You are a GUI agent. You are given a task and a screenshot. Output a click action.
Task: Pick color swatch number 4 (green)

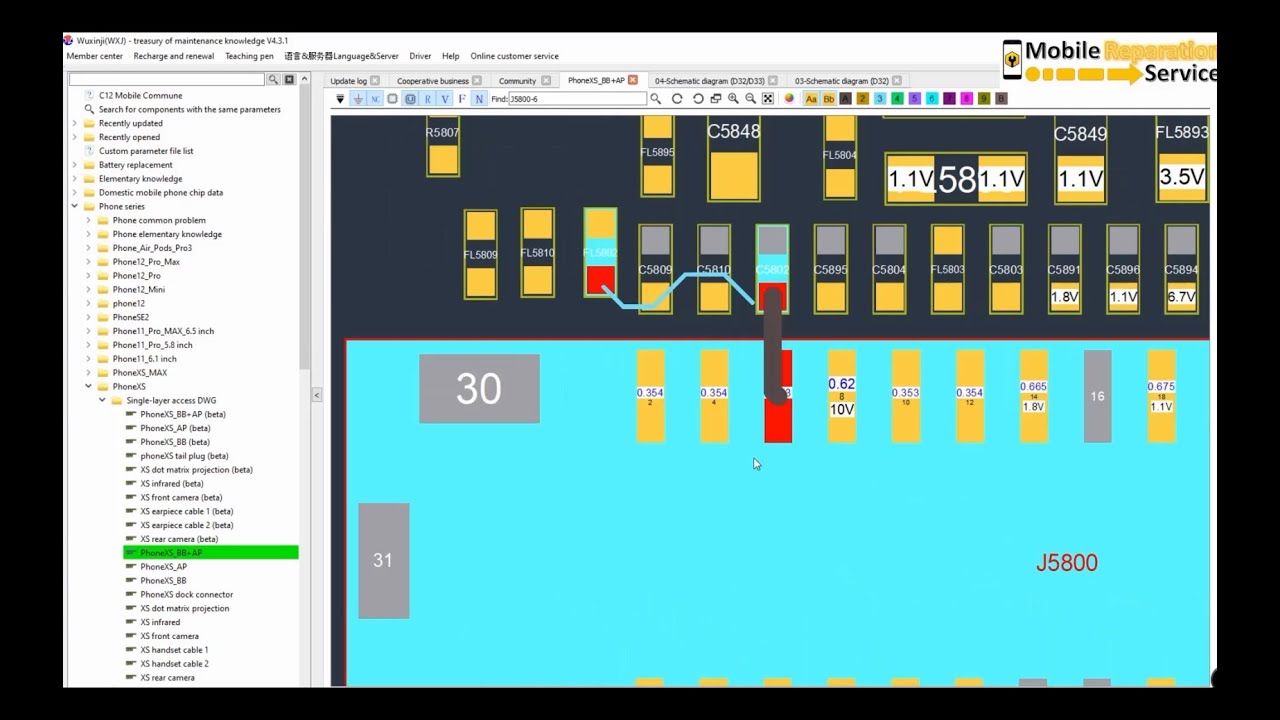pyautogui.click(x=898, y=99)
